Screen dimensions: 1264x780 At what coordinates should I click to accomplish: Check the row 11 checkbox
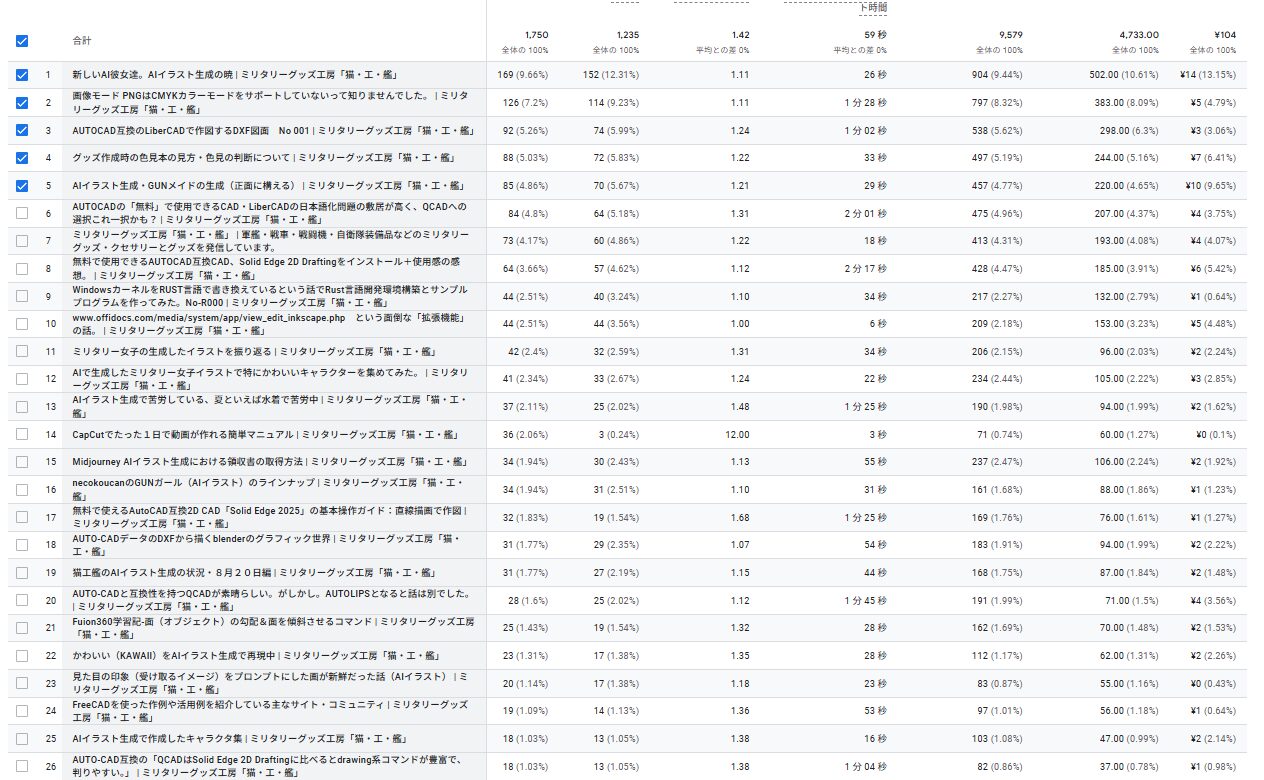pyautogui.click(x=22, y=351)
